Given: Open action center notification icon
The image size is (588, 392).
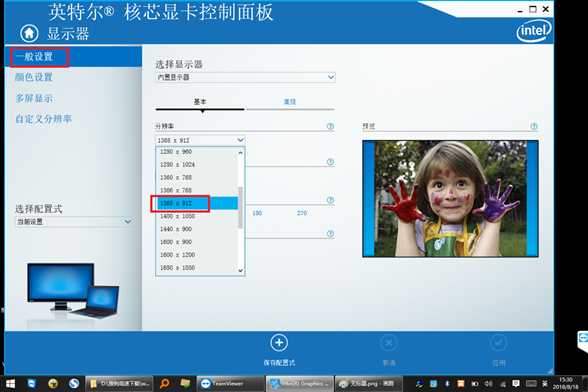Looking at the screenshot, I should point(516,384).
